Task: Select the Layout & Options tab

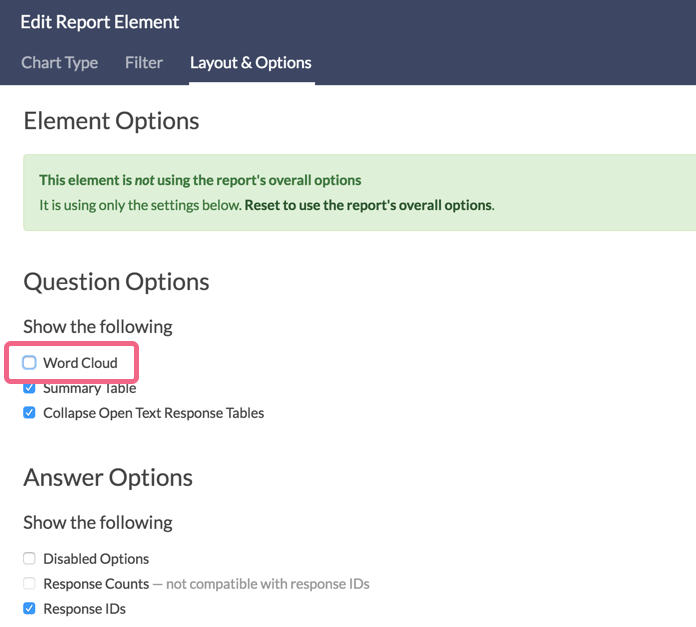Action: click(251, 62)
